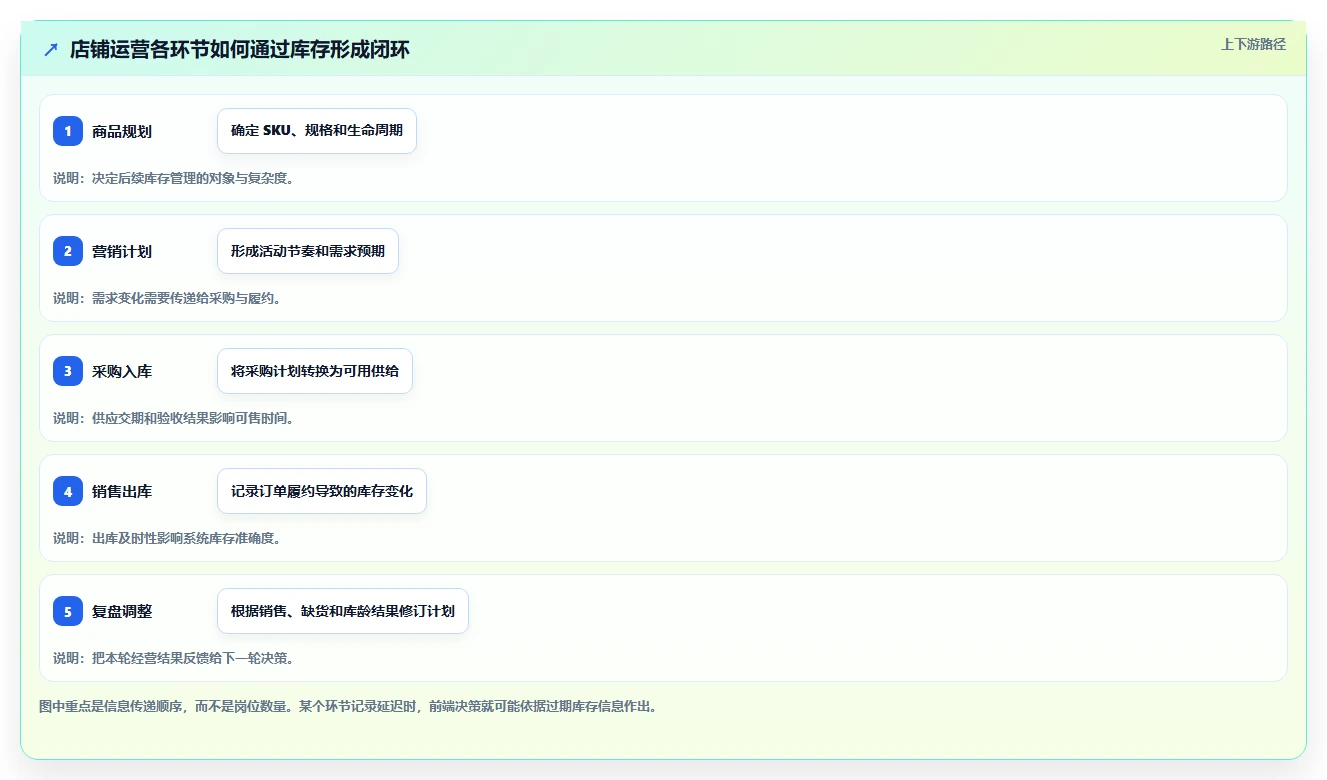Click the note 需求变化需要传递给采购与履约
The image size is (1327, 780).
(167, 298)
